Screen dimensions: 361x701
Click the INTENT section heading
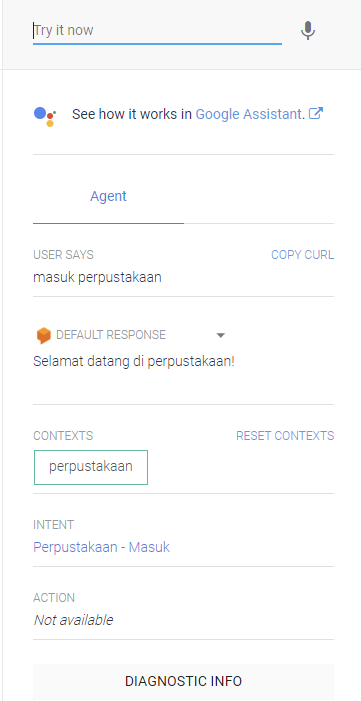(x=54, y=524)
